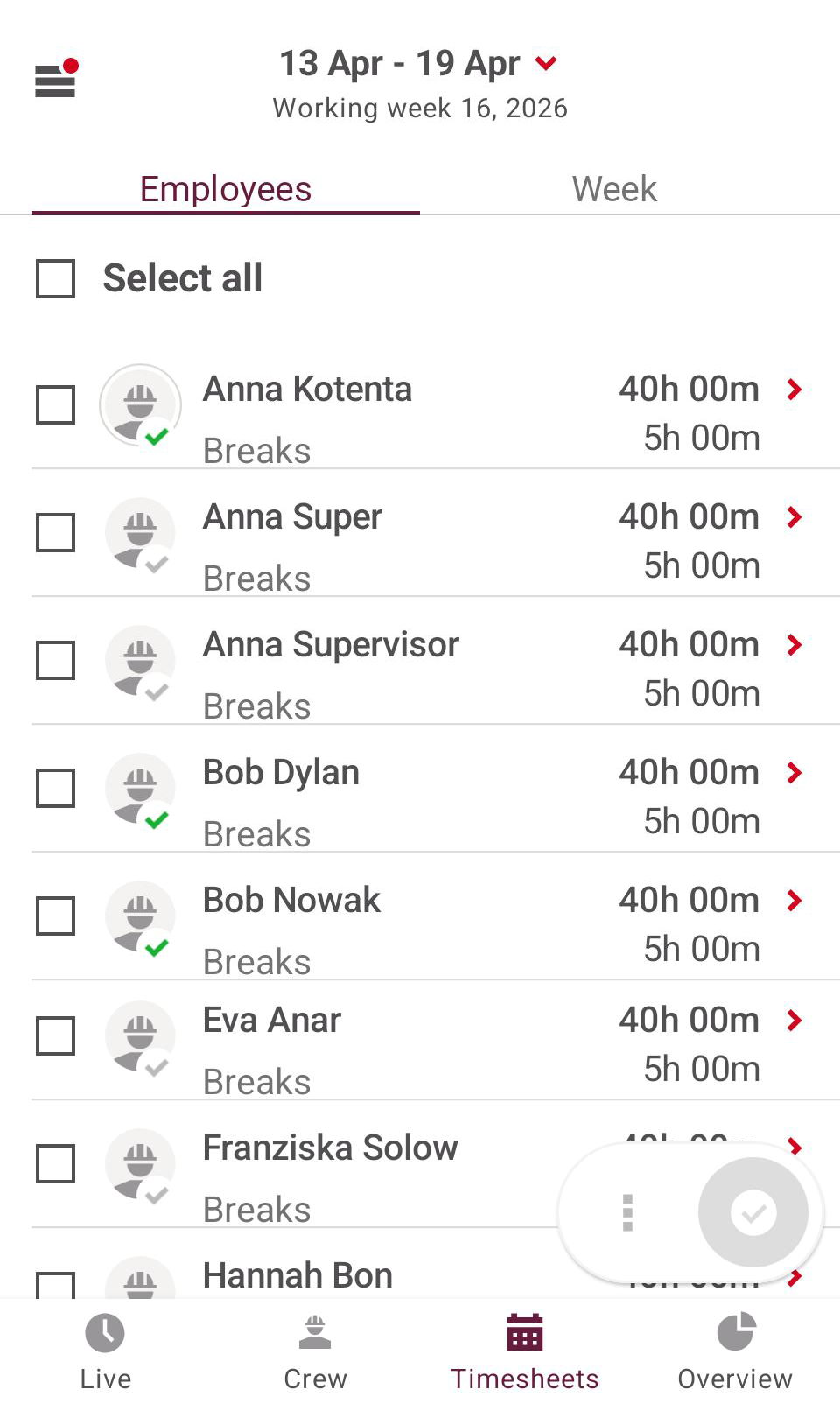Tap Anna Kotenta's avatar icon
The image size is (840, 1404).
[x=140, y=405]
